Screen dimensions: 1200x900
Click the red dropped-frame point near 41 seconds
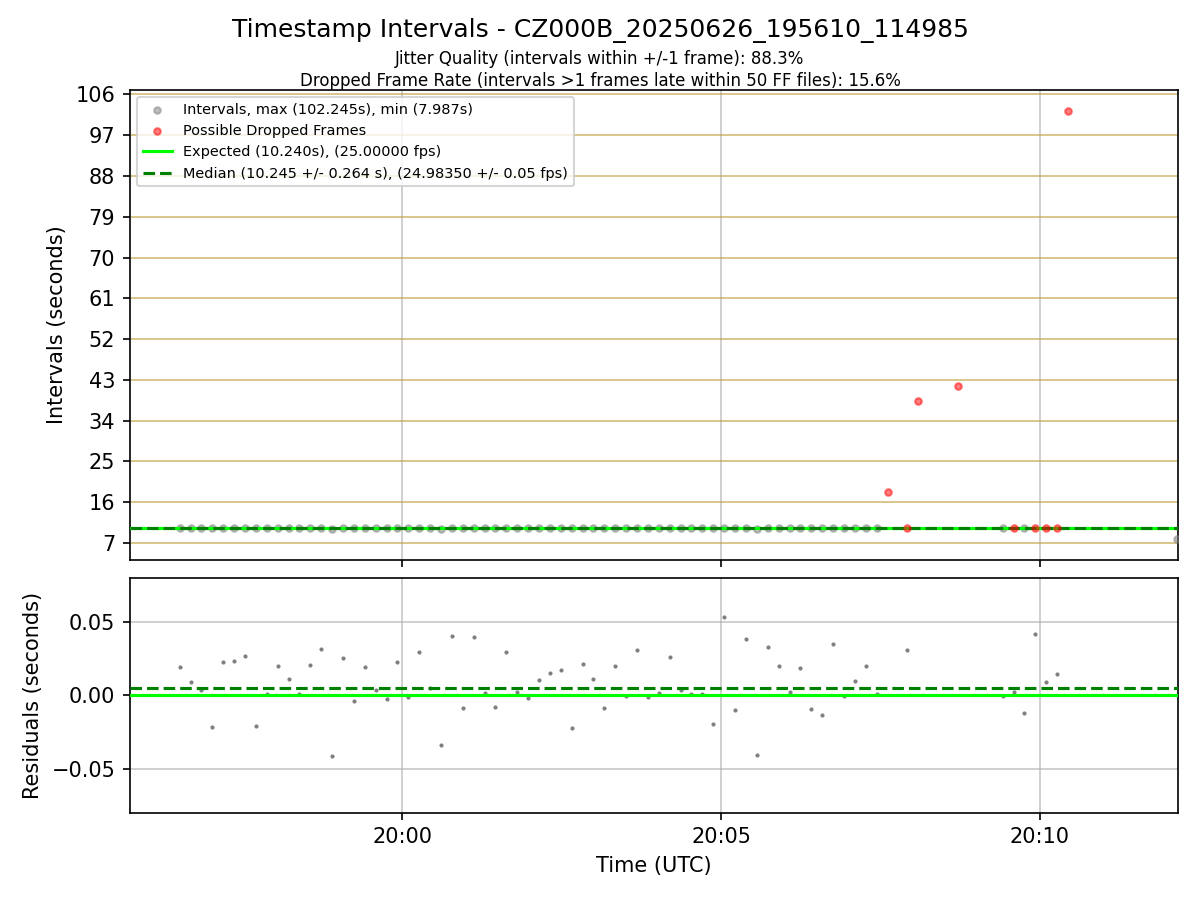[x=958, y=386]
